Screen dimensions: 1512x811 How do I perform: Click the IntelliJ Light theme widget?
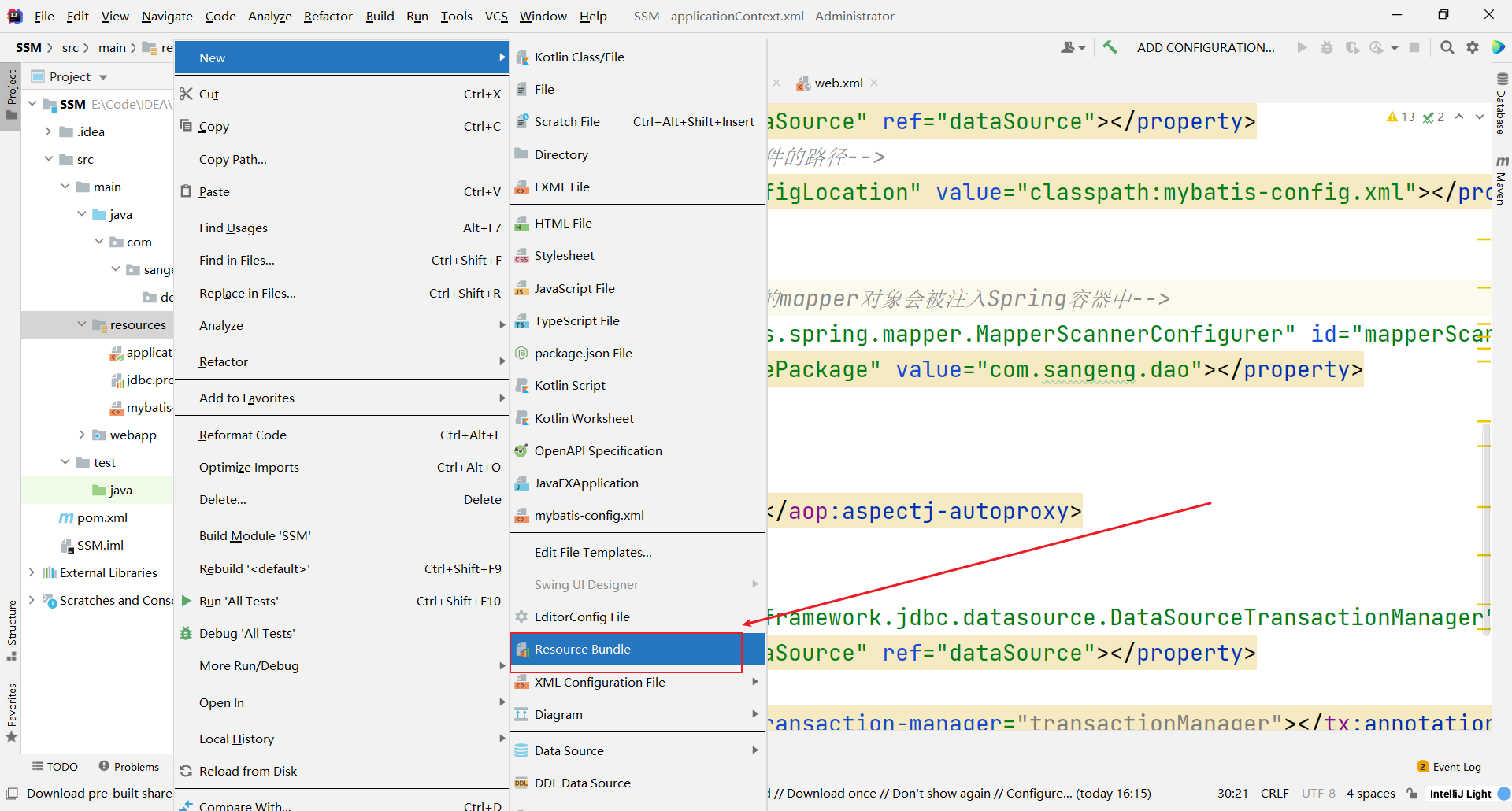click(x=1460, y=793)
